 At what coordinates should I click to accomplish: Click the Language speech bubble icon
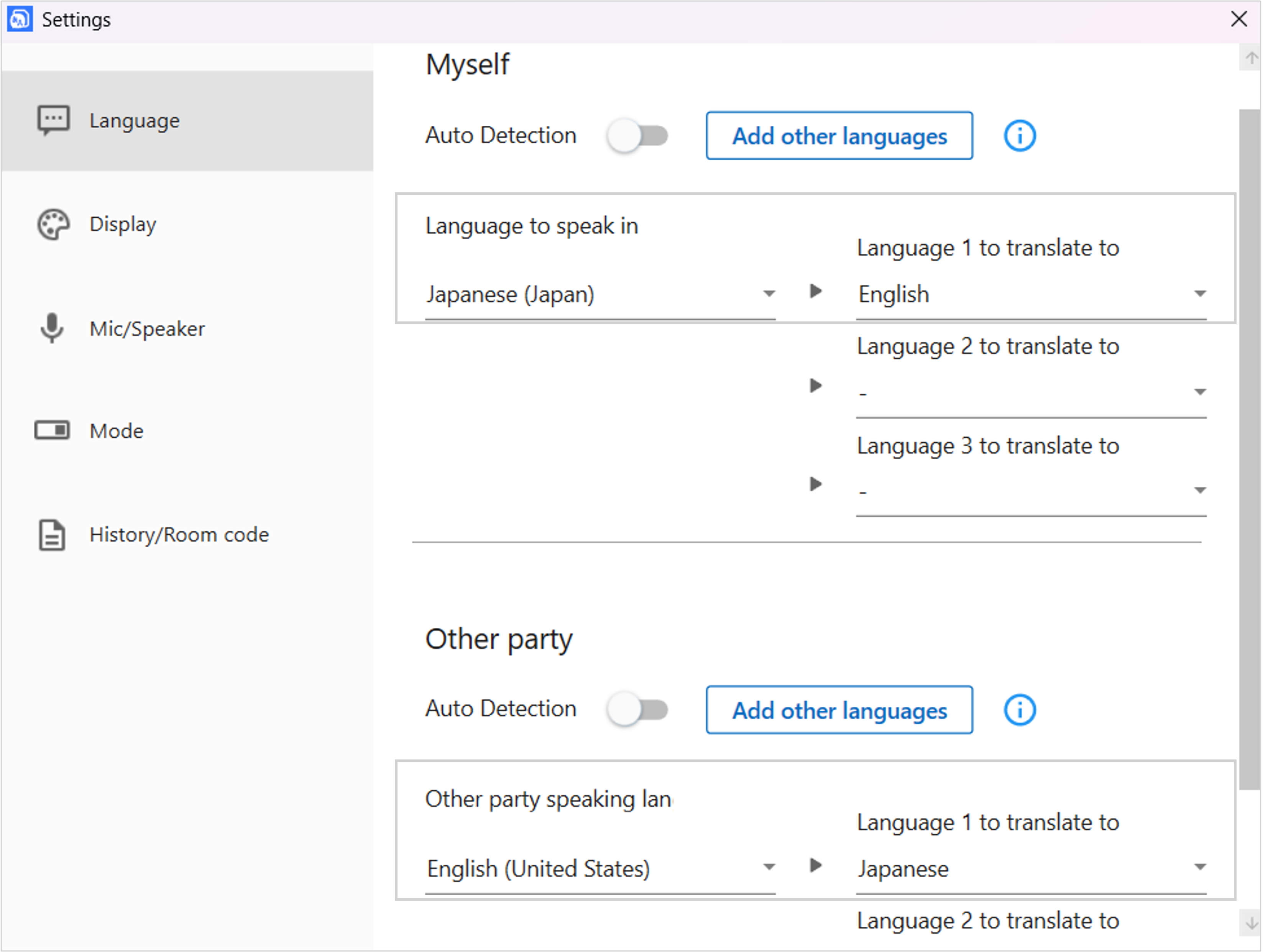[x=53, y=120]
